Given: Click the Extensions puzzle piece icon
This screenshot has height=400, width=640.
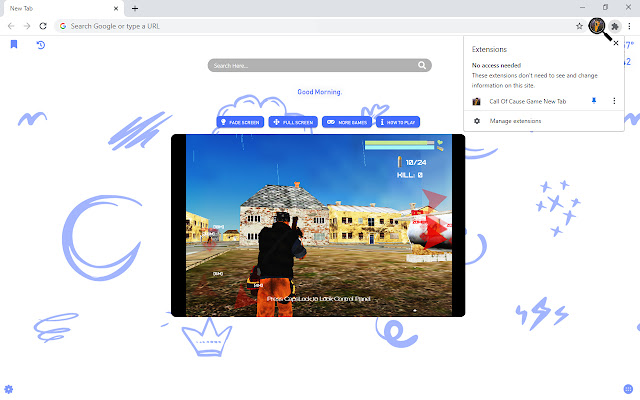Looking at the screenshot, I should click(615, 25).
